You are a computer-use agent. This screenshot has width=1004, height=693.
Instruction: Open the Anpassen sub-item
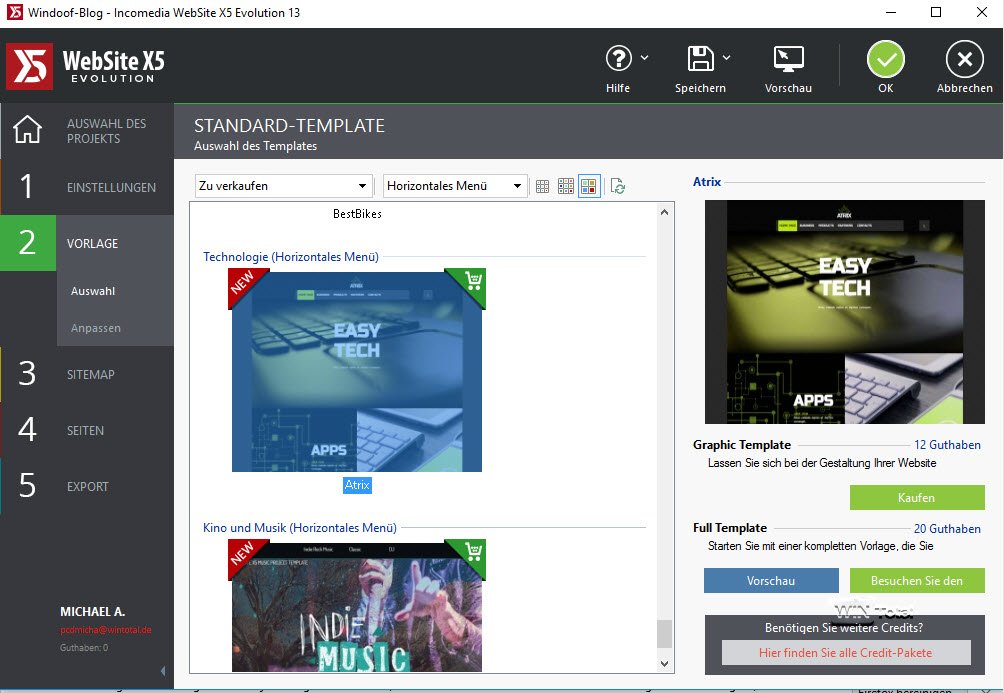pos(95,328)
